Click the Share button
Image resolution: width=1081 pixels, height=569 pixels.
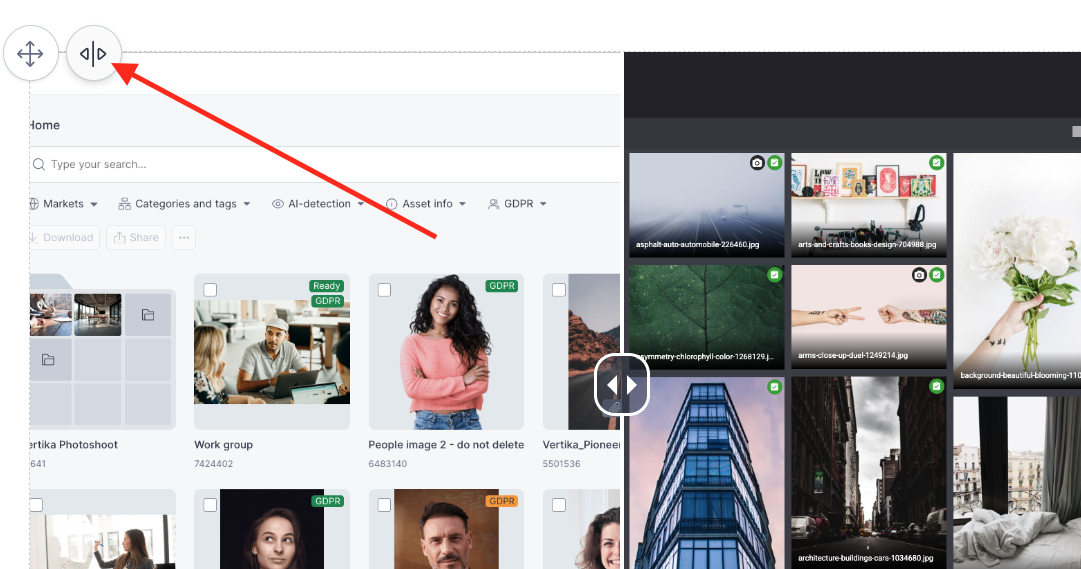click(x=136, y=237)
